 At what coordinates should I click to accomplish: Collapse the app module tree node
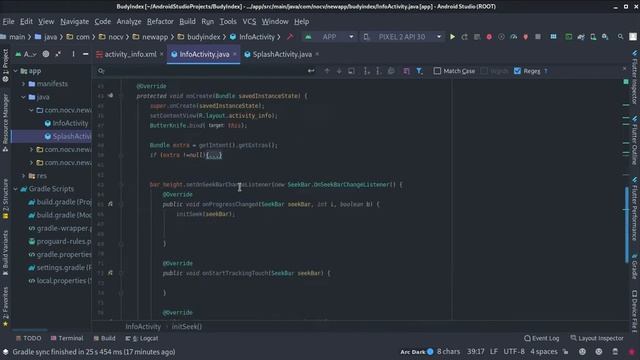pos(16,71)
